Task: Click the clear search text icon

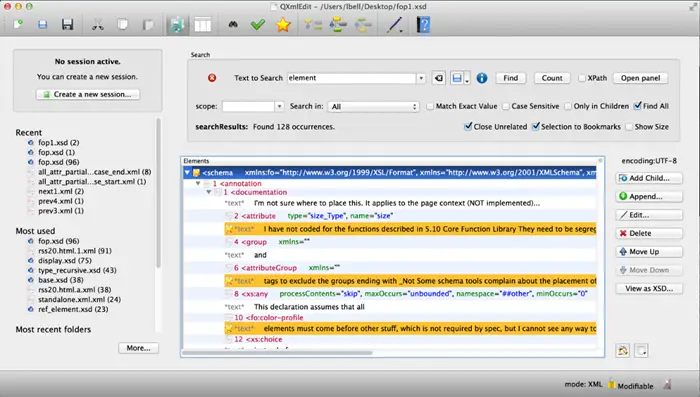Action: click(x=439, y=78)
